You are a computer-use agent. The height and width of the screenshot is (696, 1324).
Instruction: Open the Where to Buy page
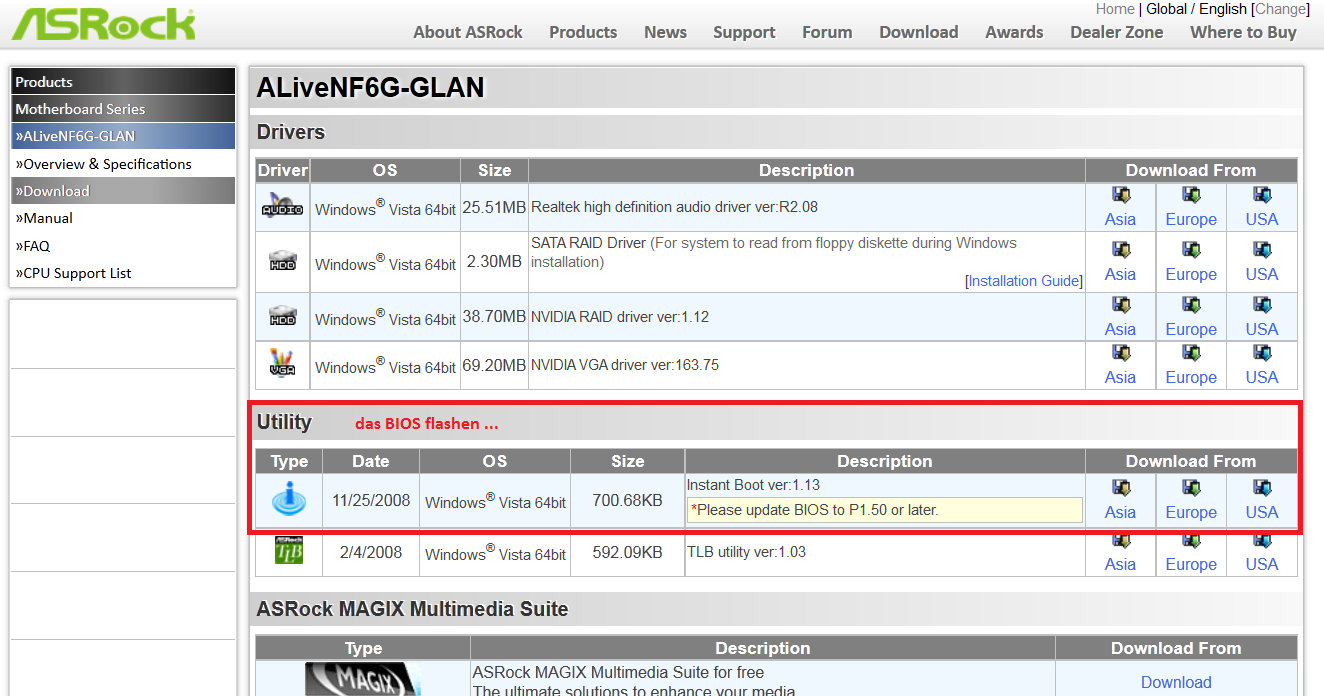click(1243, 32)
